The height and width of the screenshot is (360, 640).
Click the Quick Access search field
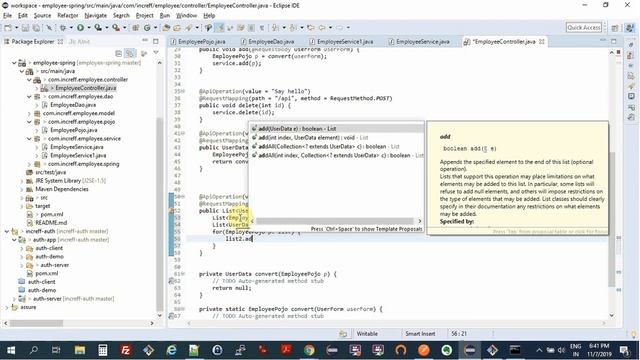tap(584, 27)
